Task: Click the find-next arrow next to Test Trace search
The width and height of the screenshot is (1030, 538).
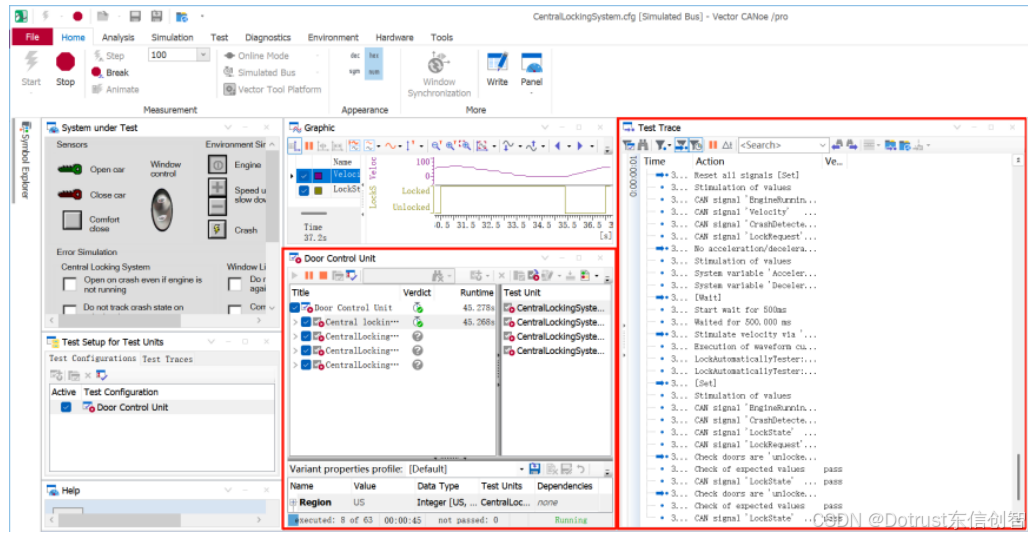Action: (852, 145)
